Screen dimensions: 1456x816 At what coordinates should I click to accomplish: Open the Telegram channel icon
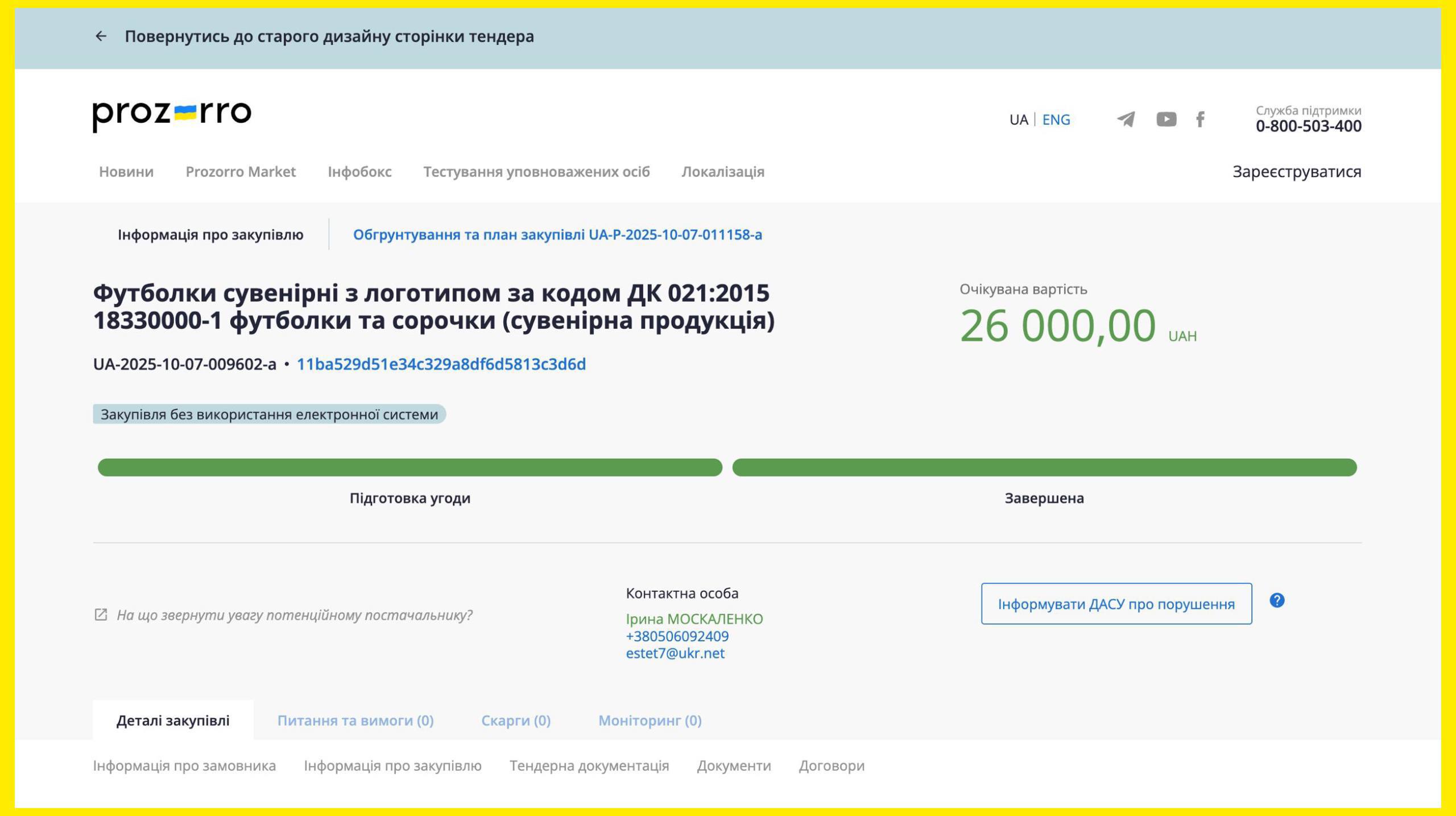1126,119
